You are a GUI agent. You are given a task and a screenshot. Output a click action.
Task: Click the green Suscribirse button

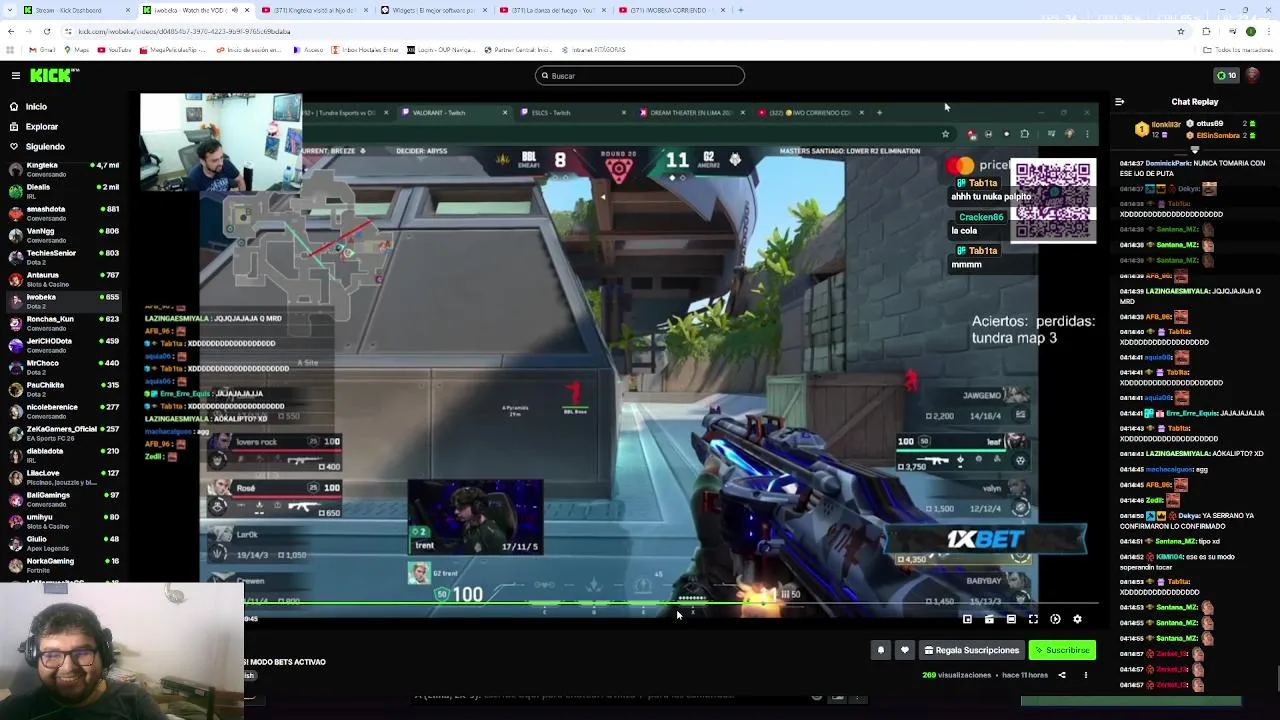(1062, 650)
